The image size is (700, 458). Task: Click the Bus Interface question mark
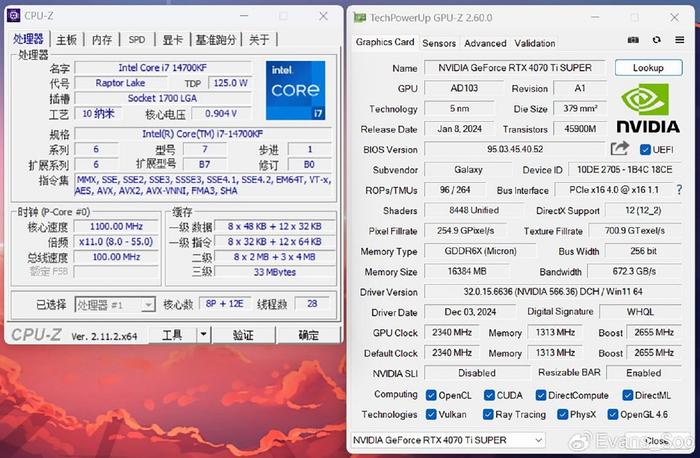click(x=679, y=190)
